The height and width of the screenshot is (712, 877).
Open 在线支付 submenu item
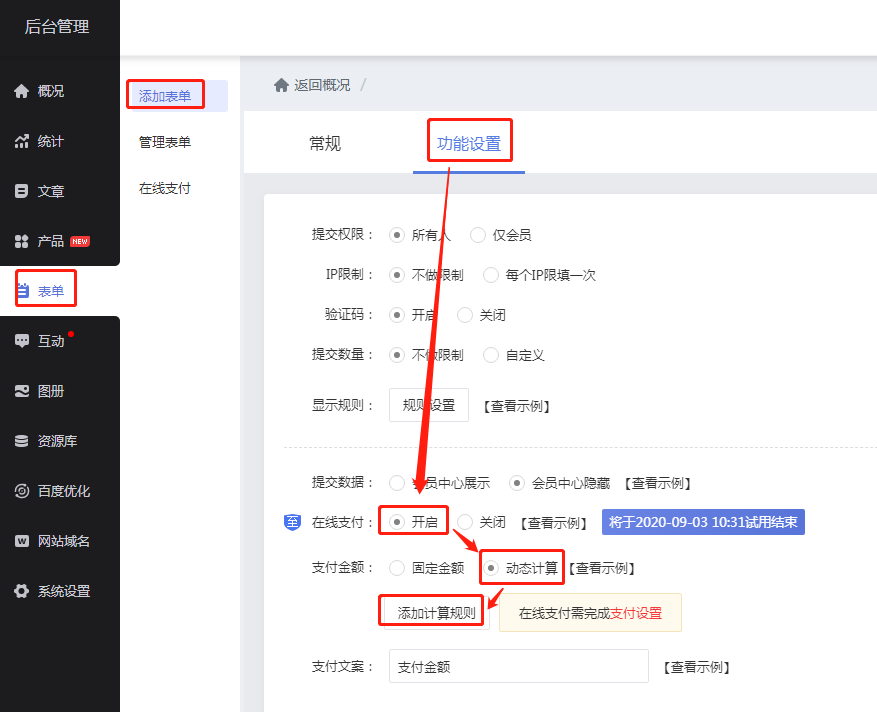tap(165, 188)
